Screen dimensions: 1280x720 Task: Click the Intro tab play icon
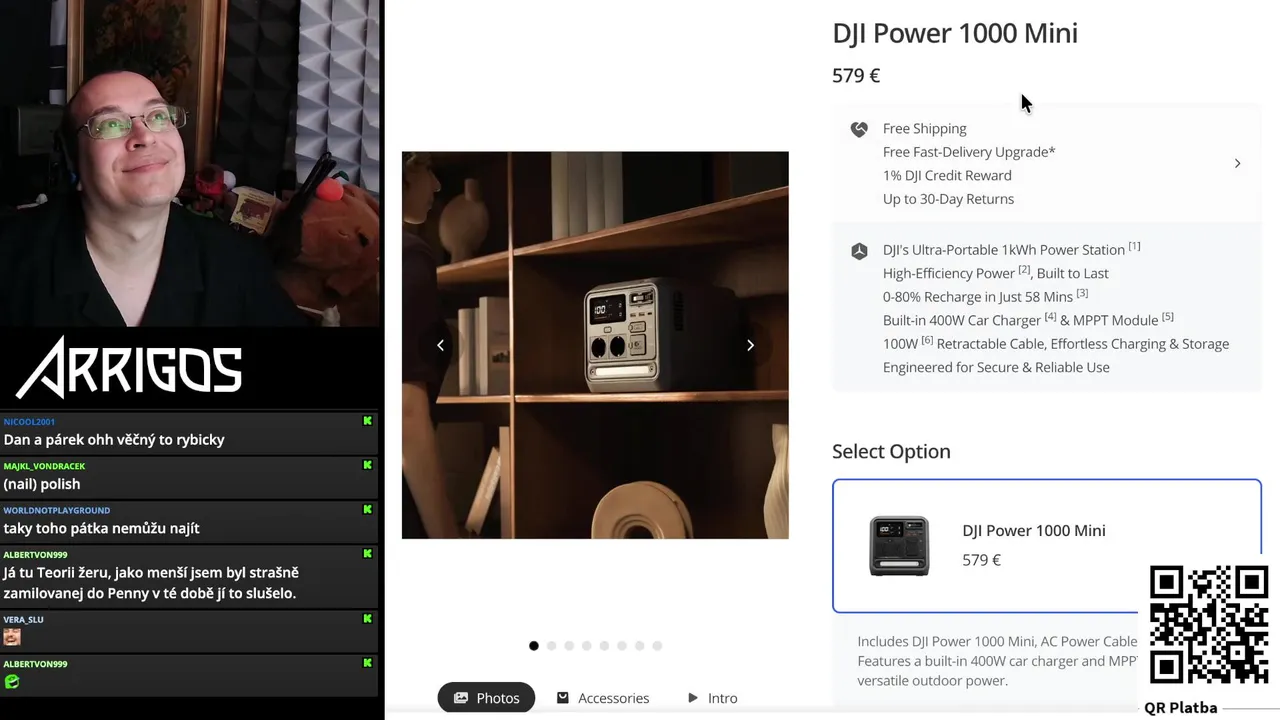pyautogui.click(x=693, y=698)
